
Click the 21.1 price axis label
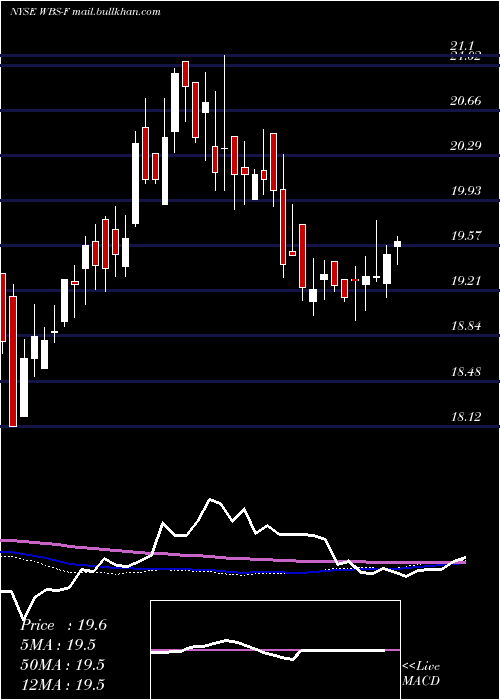tap(462, 46)
